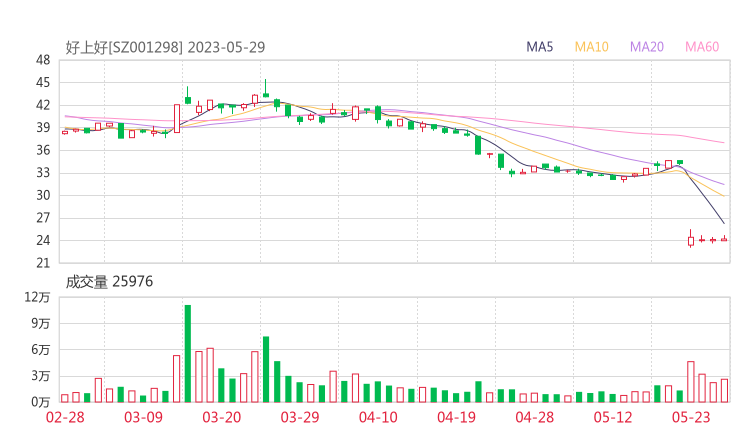Screen dimensions: 740x440
Task: Click the 45 price axis label
Action: [43, 83]
